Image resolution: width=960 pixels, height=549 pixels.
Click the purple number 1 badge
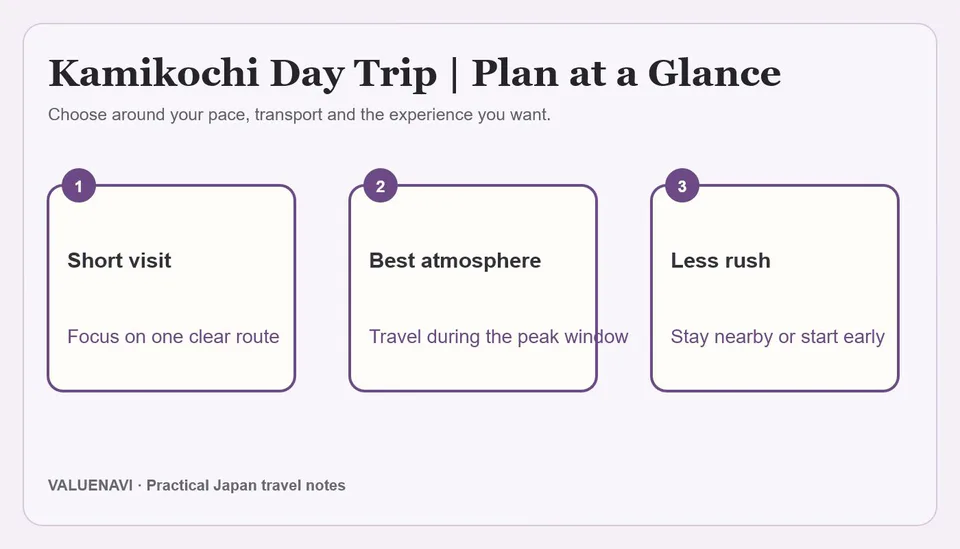(79, 185)
